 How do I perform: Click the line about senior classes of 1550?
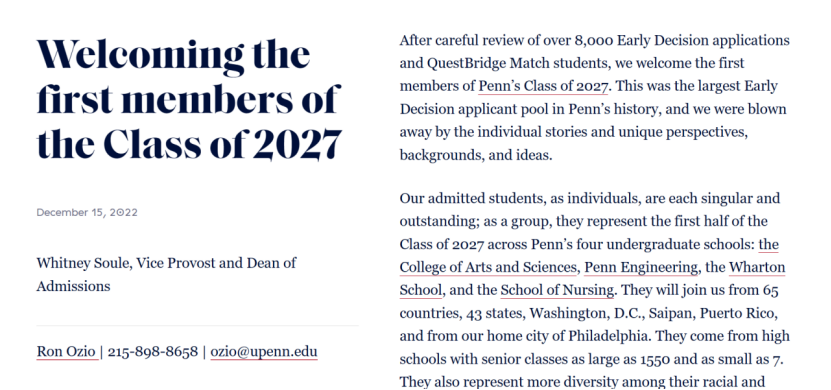591,359
